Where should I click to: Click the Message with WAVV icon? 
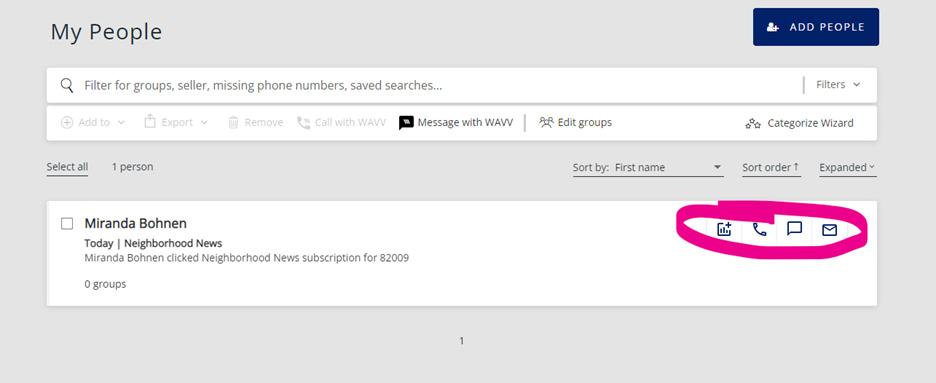(x=406, y=123)
